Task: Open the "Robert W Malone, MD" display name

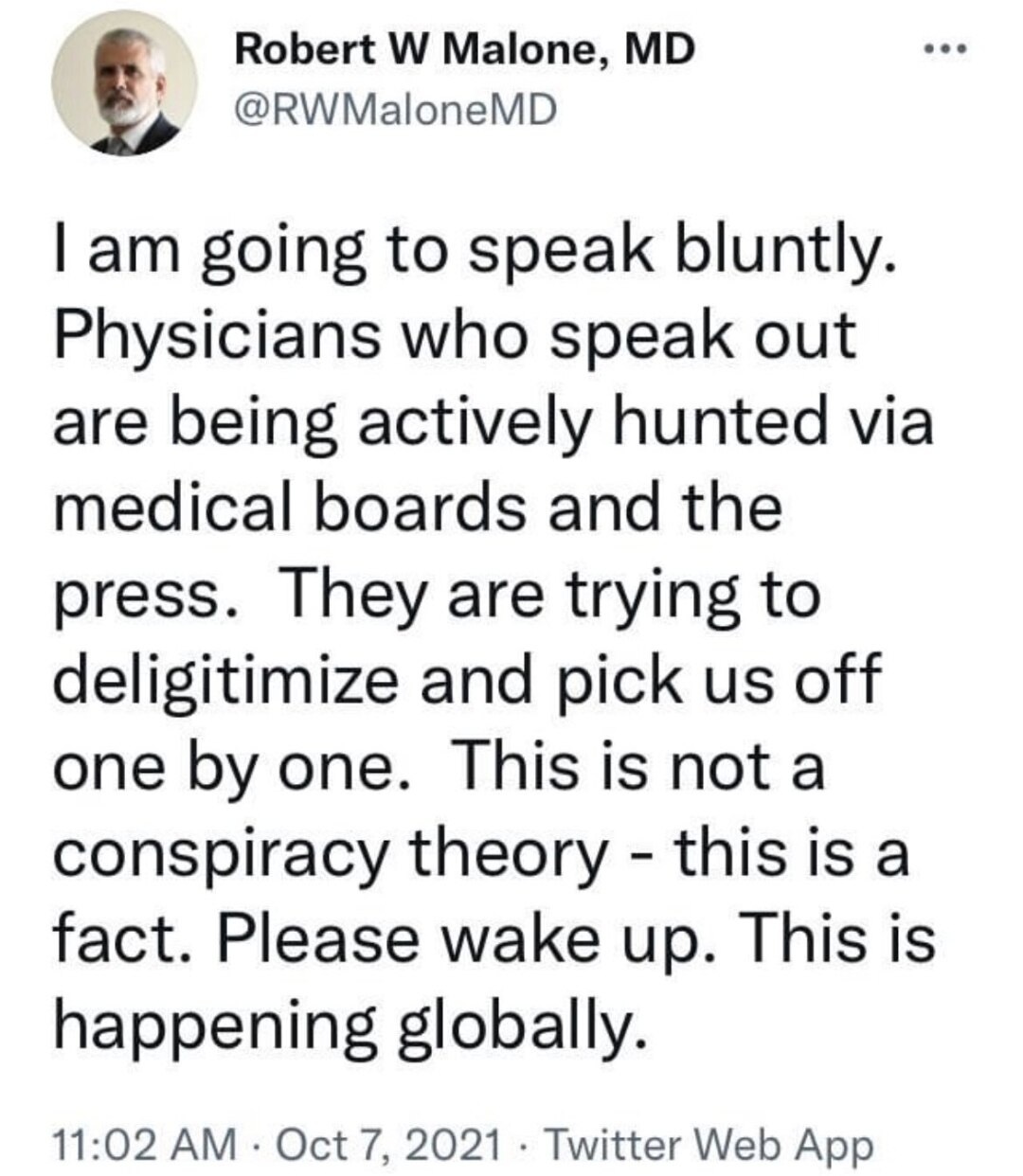Action: tap(465, 49)
